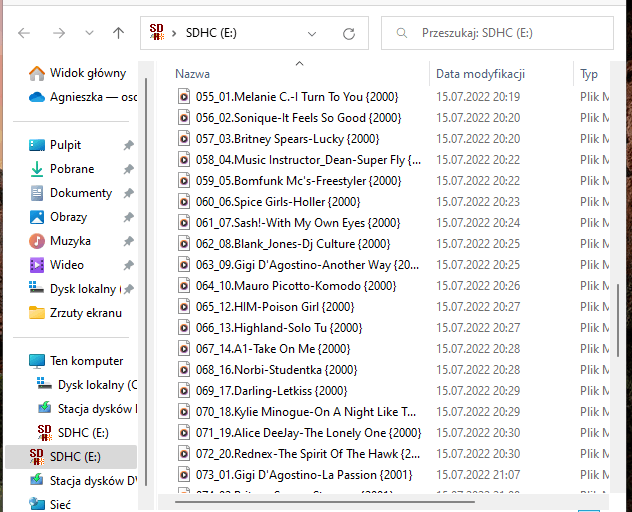Image resolution: width=632 pixels, height=512 pixels.
Task: Open recent locations dropdown chevron
Action: (x=89, y=33)
